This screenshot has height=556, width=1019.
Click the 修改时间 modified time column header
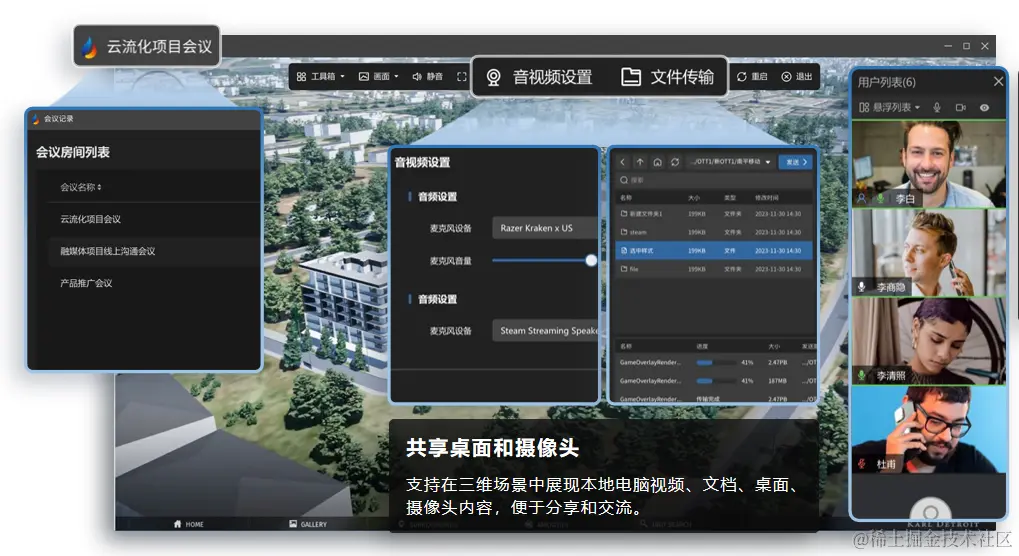[x=767, y=197]
